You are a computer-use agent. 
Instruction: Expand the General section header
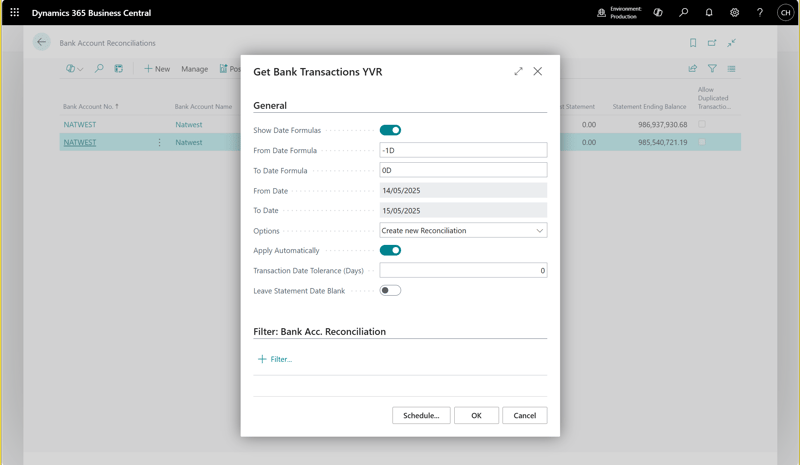click(x=270, y=105)
